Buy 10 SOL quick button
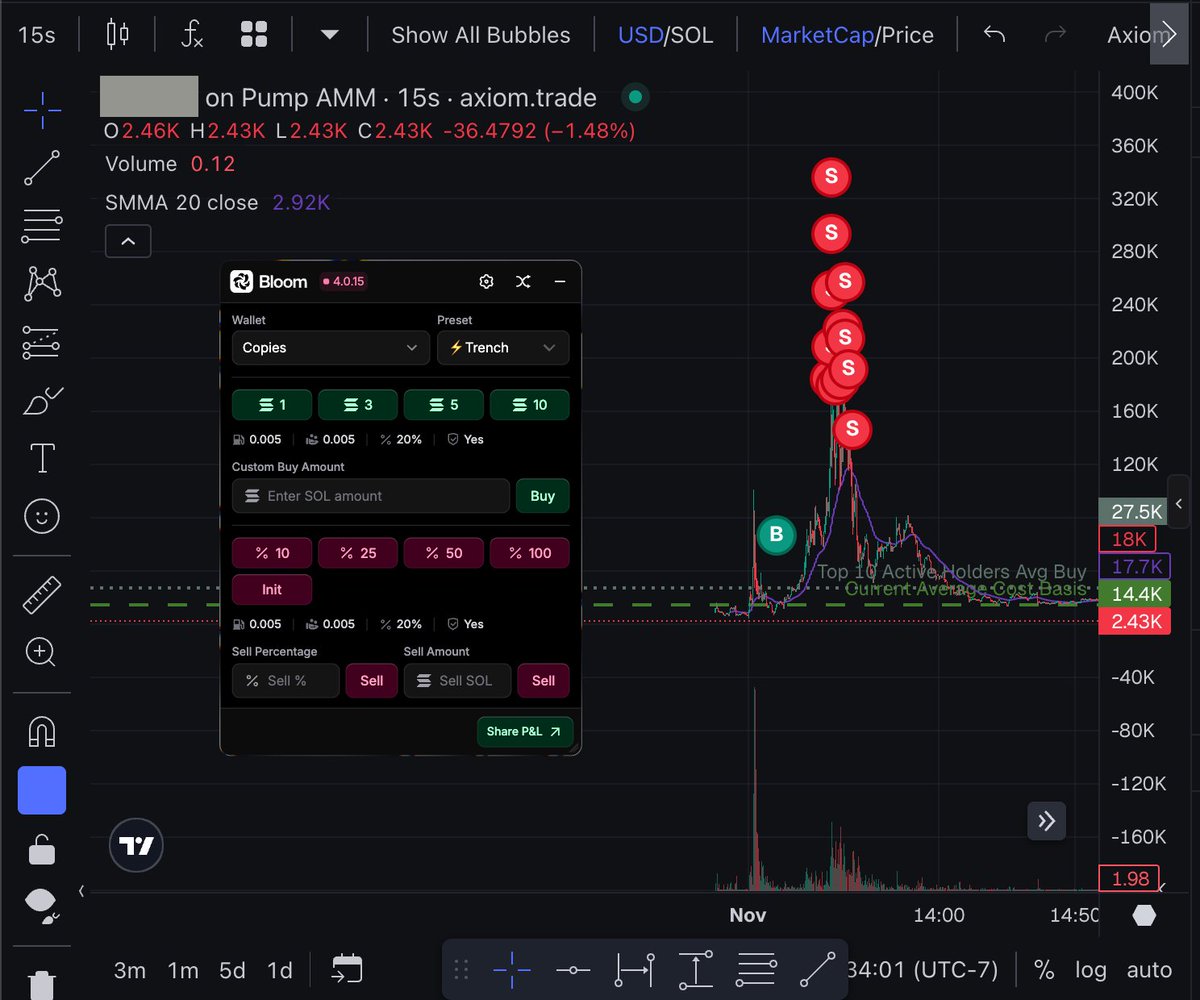The height and width of the screenshot is (1000, 1200). pyautogui.click(x=530, y=405)
